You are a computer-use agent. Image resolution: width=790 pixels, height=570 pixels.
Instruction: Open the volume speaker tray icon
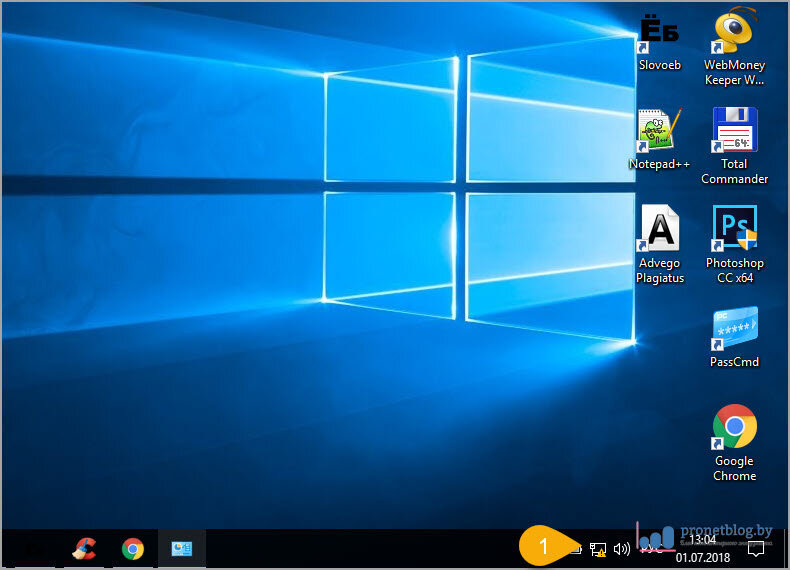coord(622,549)
